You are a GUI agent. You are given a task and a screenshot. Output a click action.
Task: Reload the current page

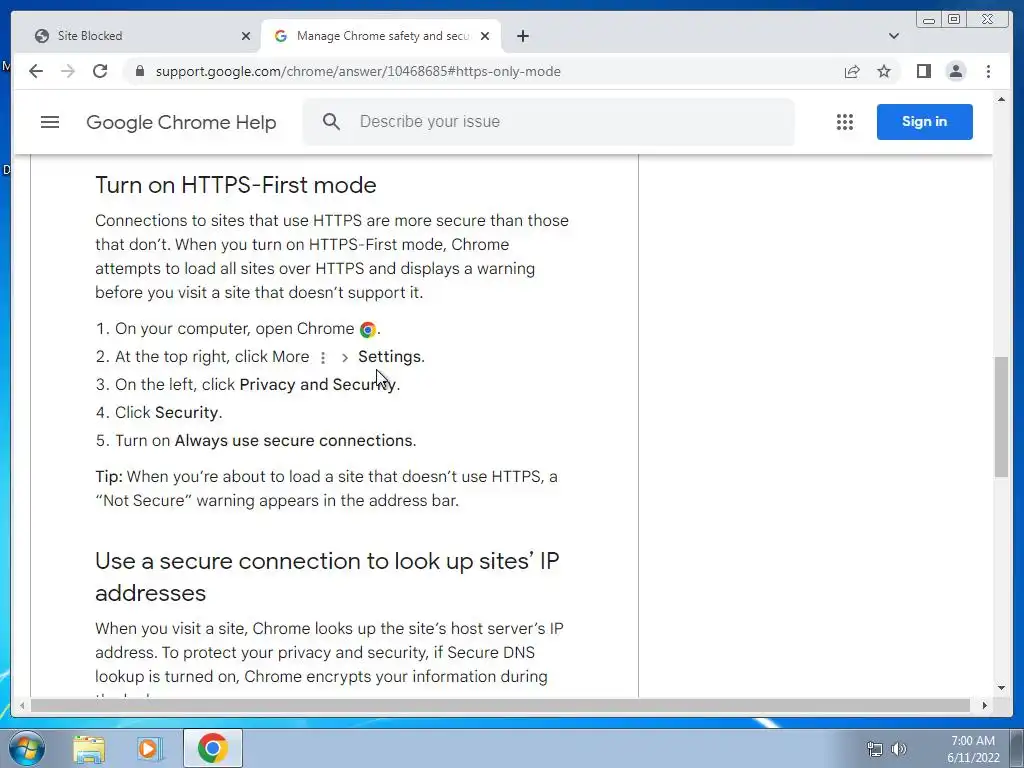pyautogui.click(x=100, y=71)
